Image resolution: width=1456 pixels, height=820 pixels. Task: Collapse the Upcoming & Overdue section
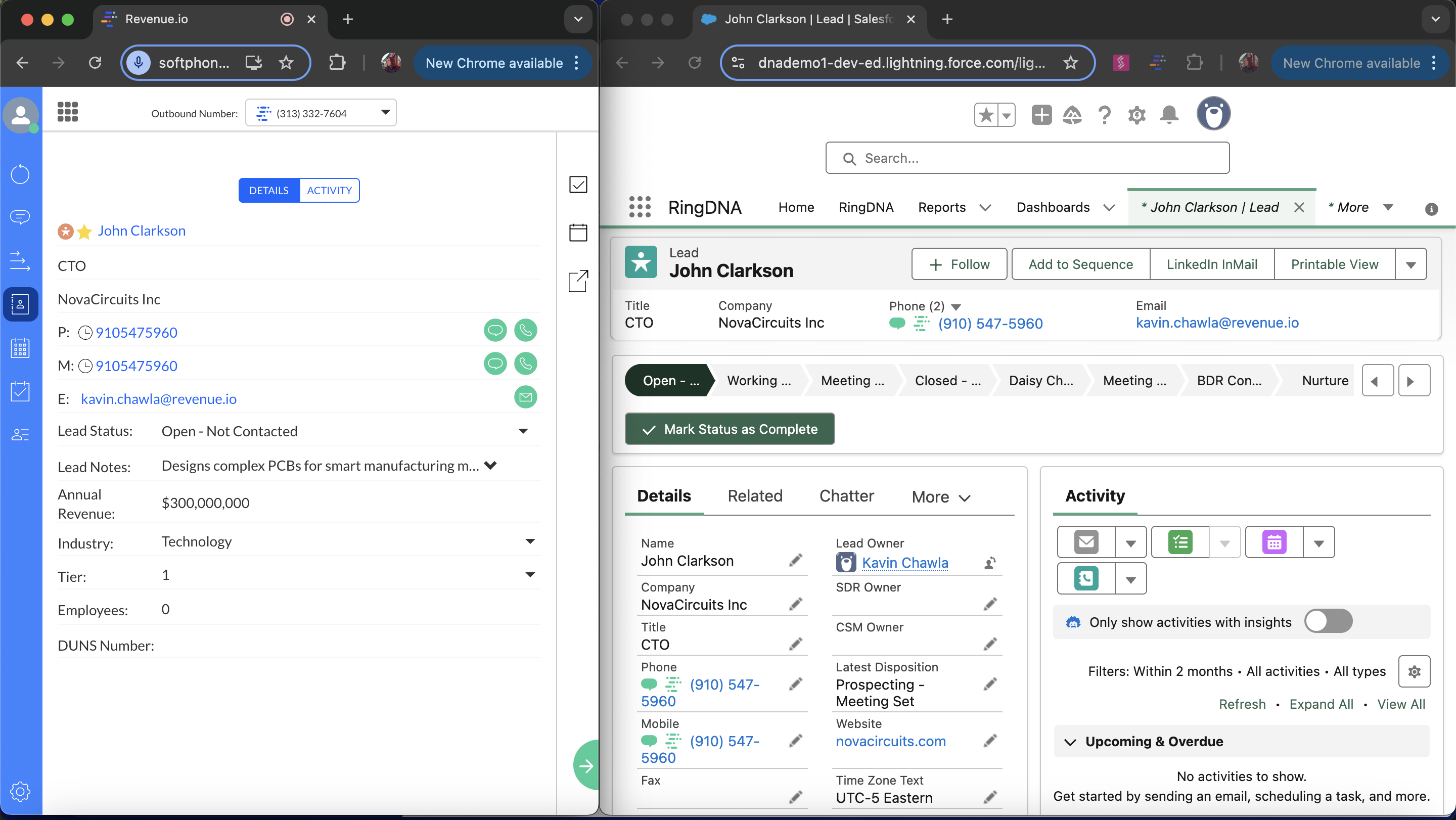1070,742
